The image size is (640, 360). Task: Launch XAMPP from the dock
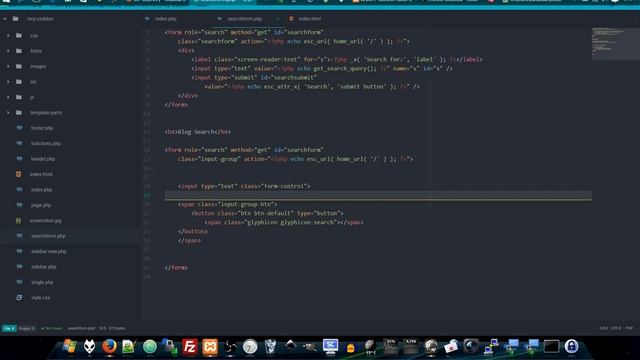(210, 347)
